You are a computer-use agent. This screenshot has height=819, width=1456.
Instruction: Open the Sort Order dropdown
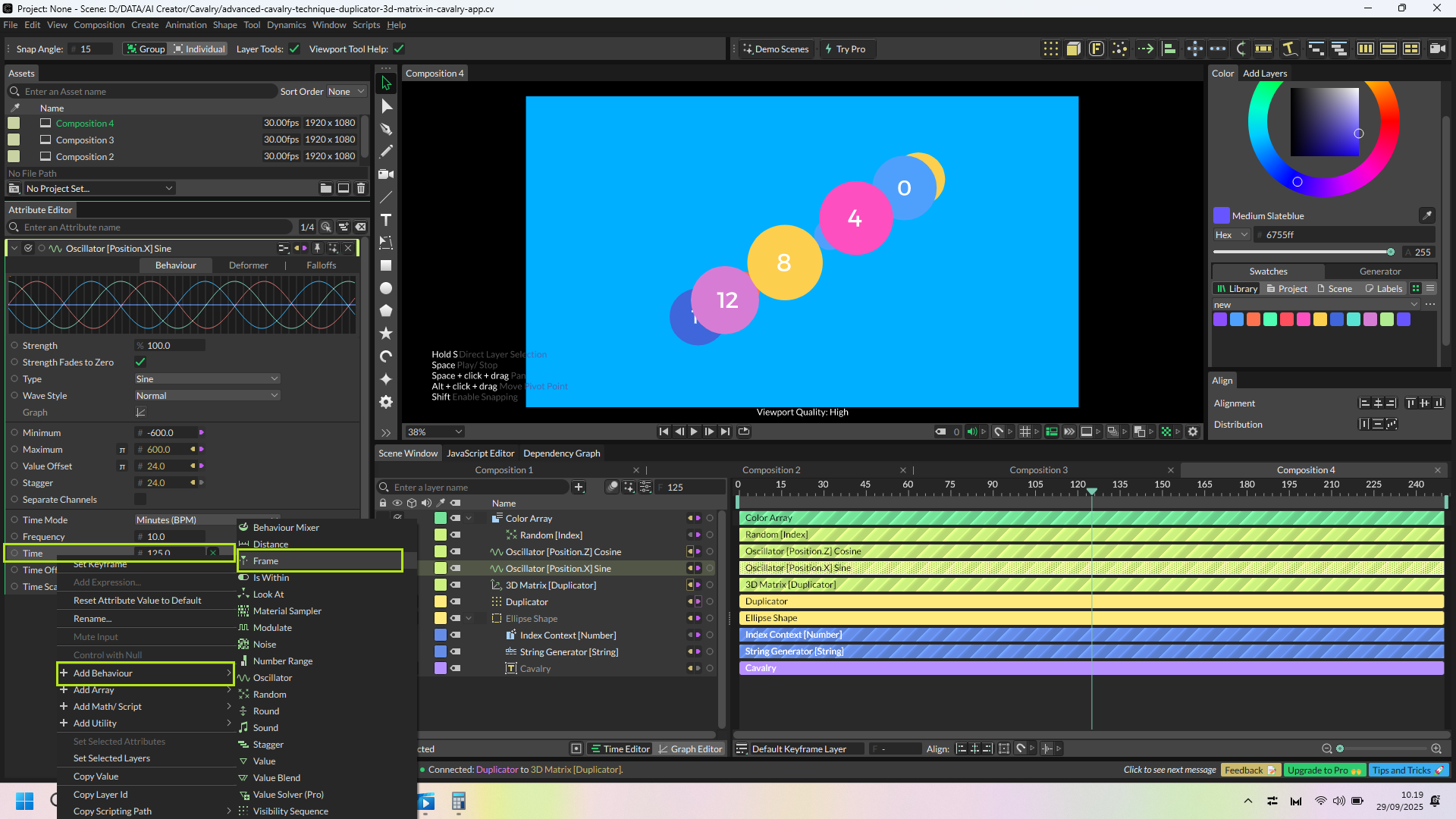346,92
